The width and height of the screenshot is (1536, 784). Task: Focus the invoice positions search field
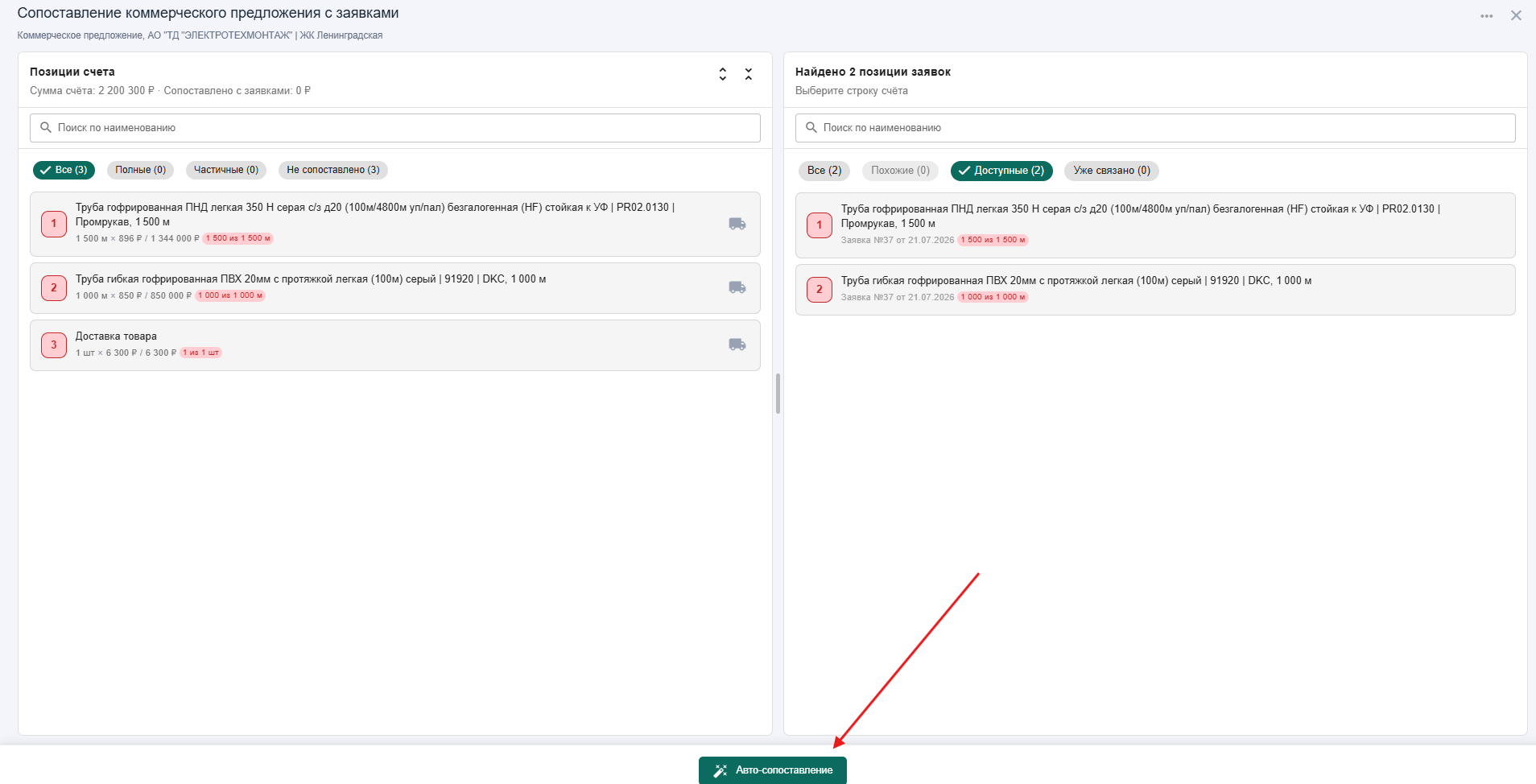pyautogui.click(x=395, y=128)
